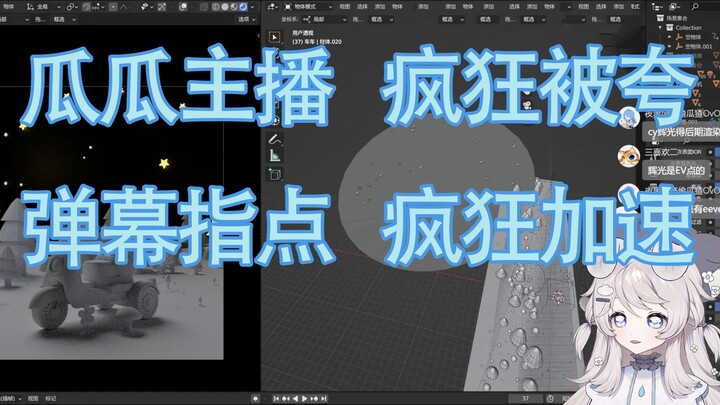The height and width of the screenshot is (405, 720).
Task: Open the snapping options increment icon
Action: pyautogui.click(x=98, y=7)
